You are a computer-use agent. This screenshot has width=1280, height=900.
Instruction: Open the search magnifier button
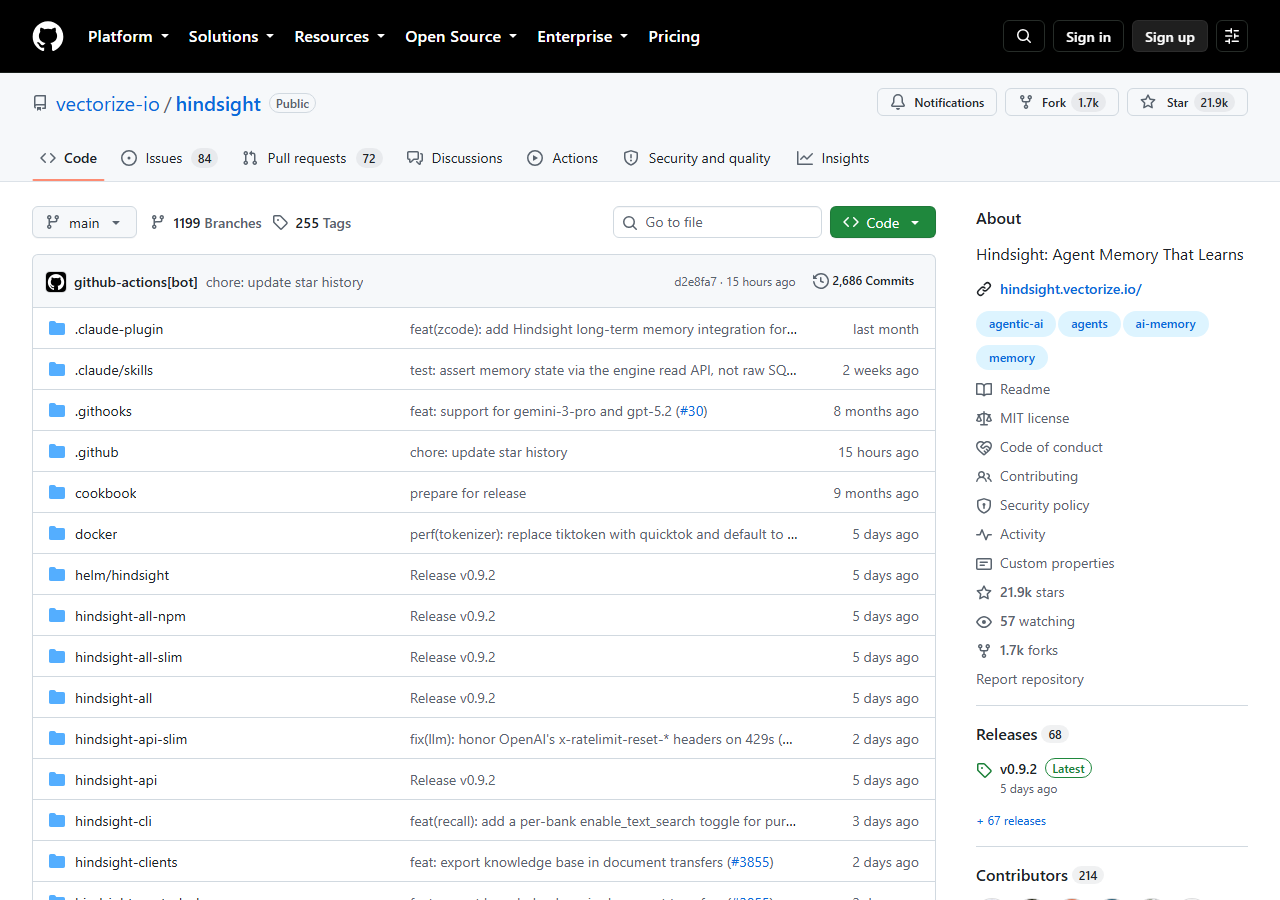click(1024, 36)
